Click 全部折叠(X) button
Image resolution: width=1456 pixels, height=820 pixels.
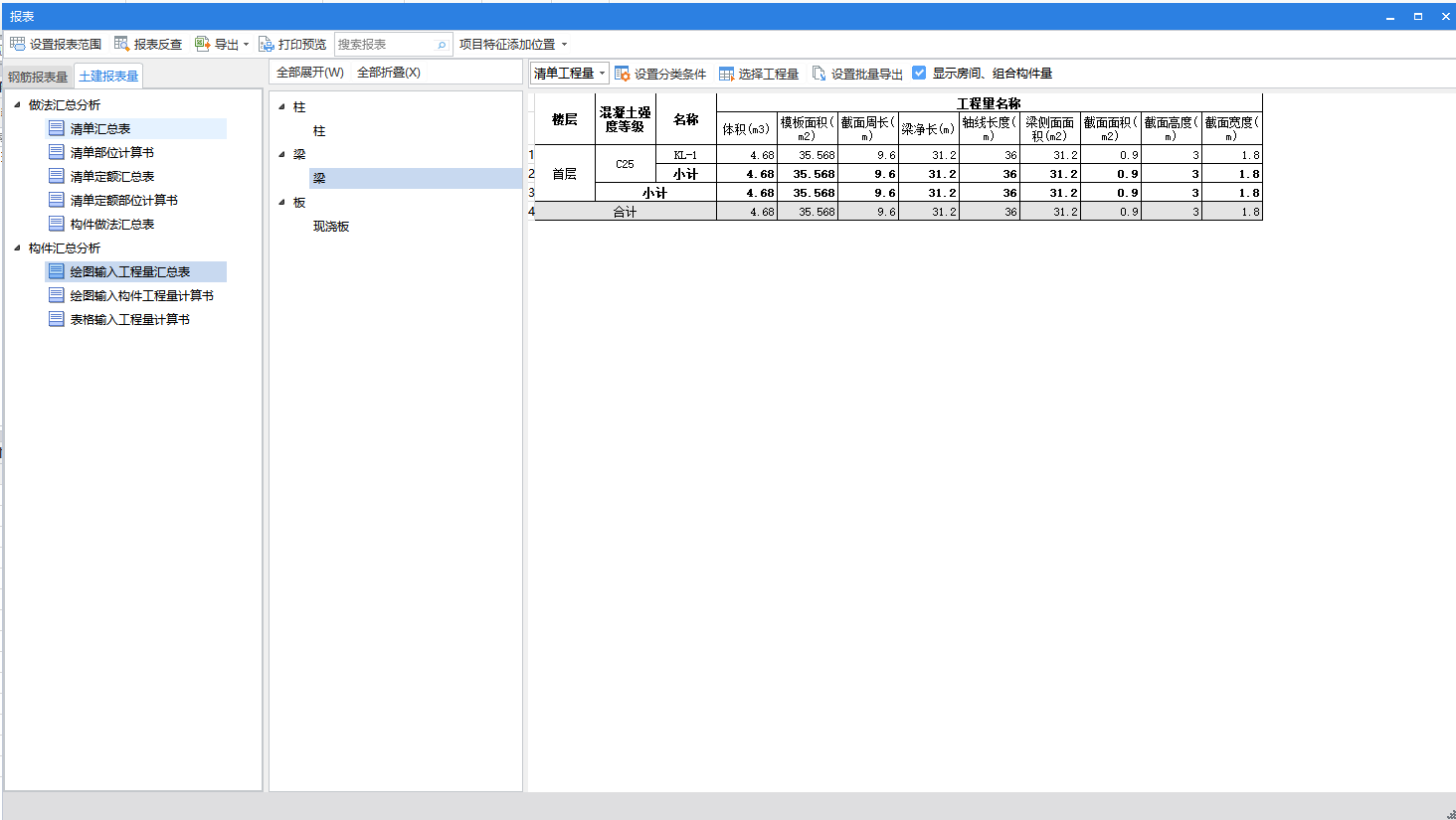click(x=389, y=73)
